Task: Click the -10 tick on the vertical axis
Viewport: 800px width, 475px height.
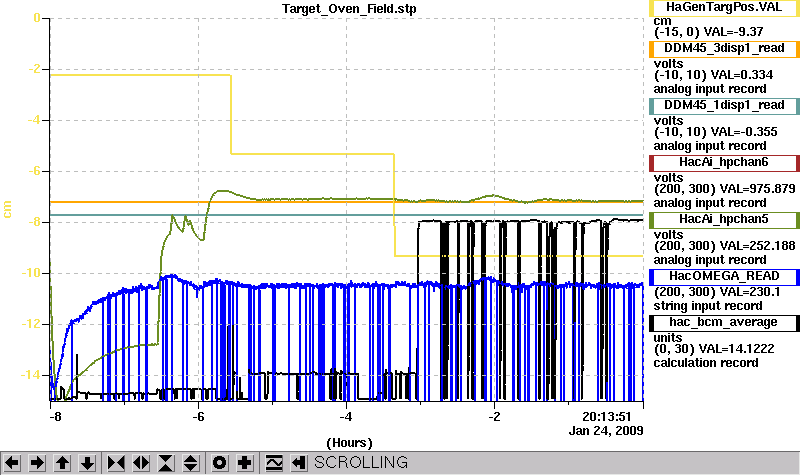Action: click(31, 273)
